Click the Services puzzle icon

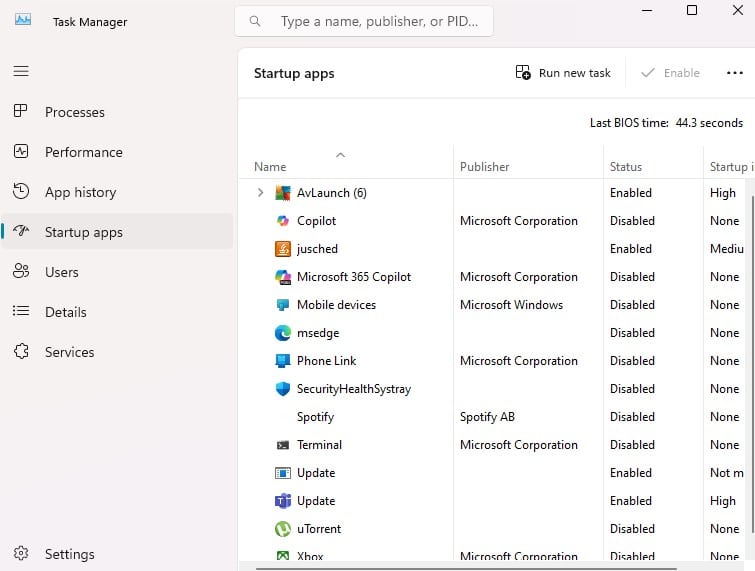pyautogui.click(x=21, y=351)
